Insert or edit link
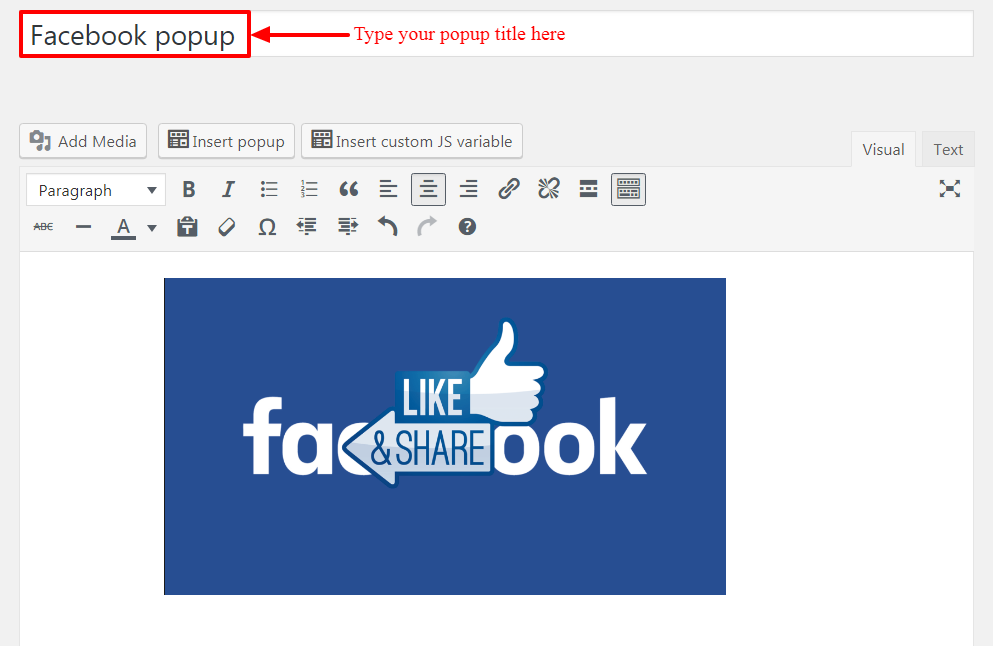The height and width of the screenshot is (646, 993). coord(509,189)
